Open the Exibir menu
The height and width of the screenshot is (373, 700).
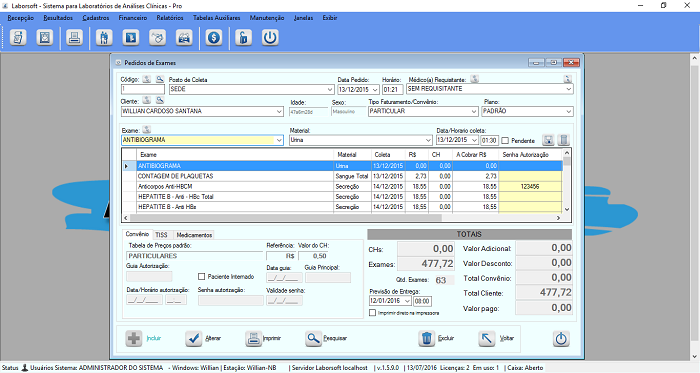click(x=330, y=18)
